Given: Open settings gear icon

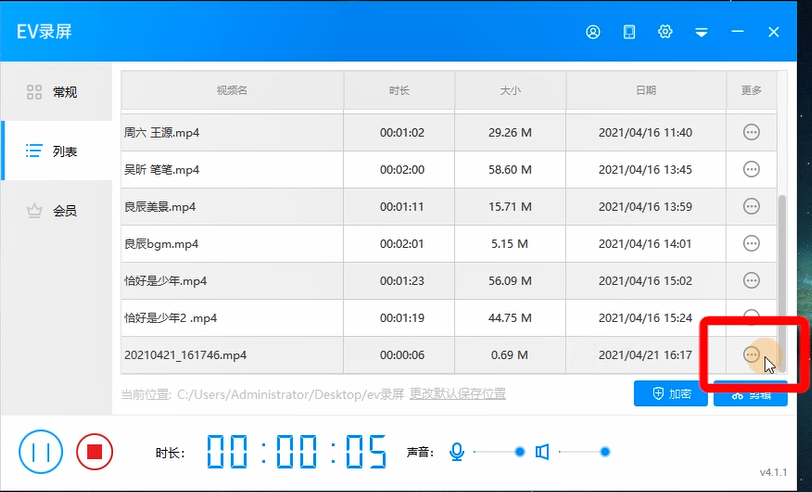Looking at the screenshot, I should [665, 32].
